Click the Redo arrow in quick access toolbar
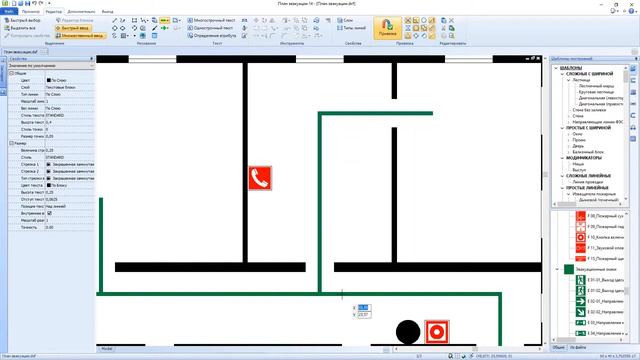The height and width of the screenshot is (360, 640). (x=41, y=3)
